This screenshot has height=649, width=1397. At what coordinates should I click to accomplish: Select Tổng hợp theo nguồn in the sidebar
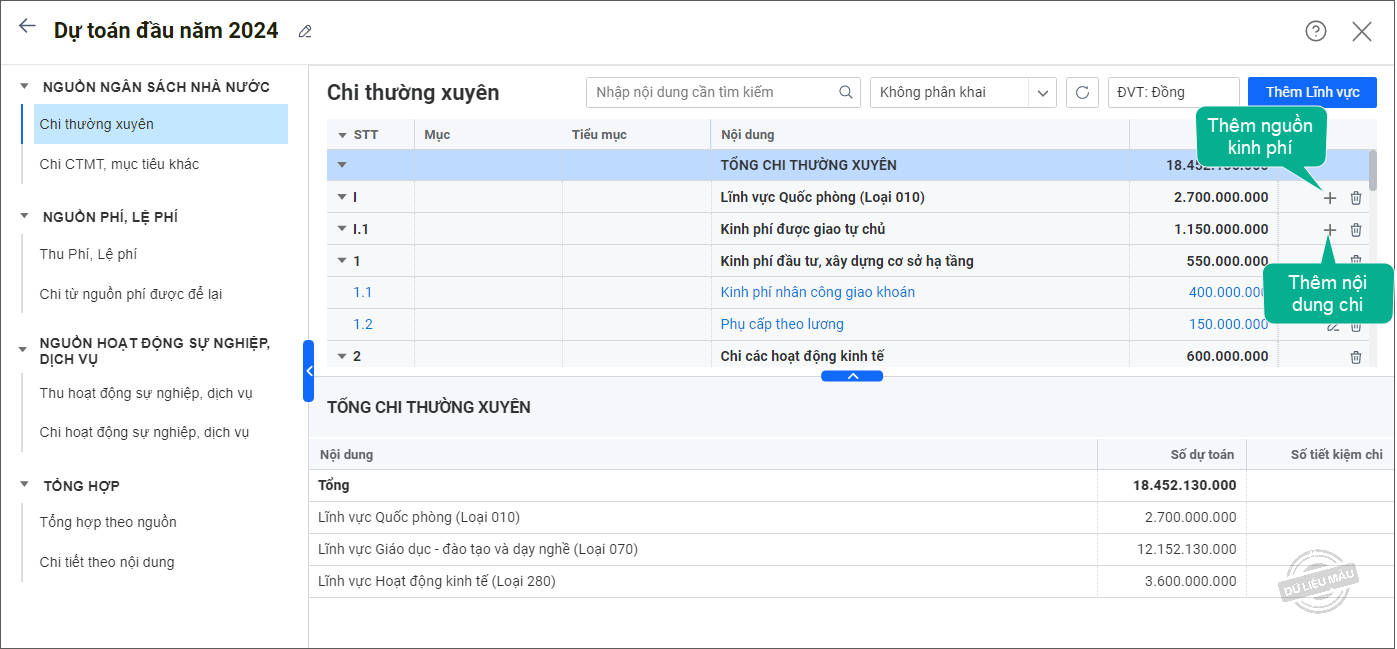[x=108, y=522]
